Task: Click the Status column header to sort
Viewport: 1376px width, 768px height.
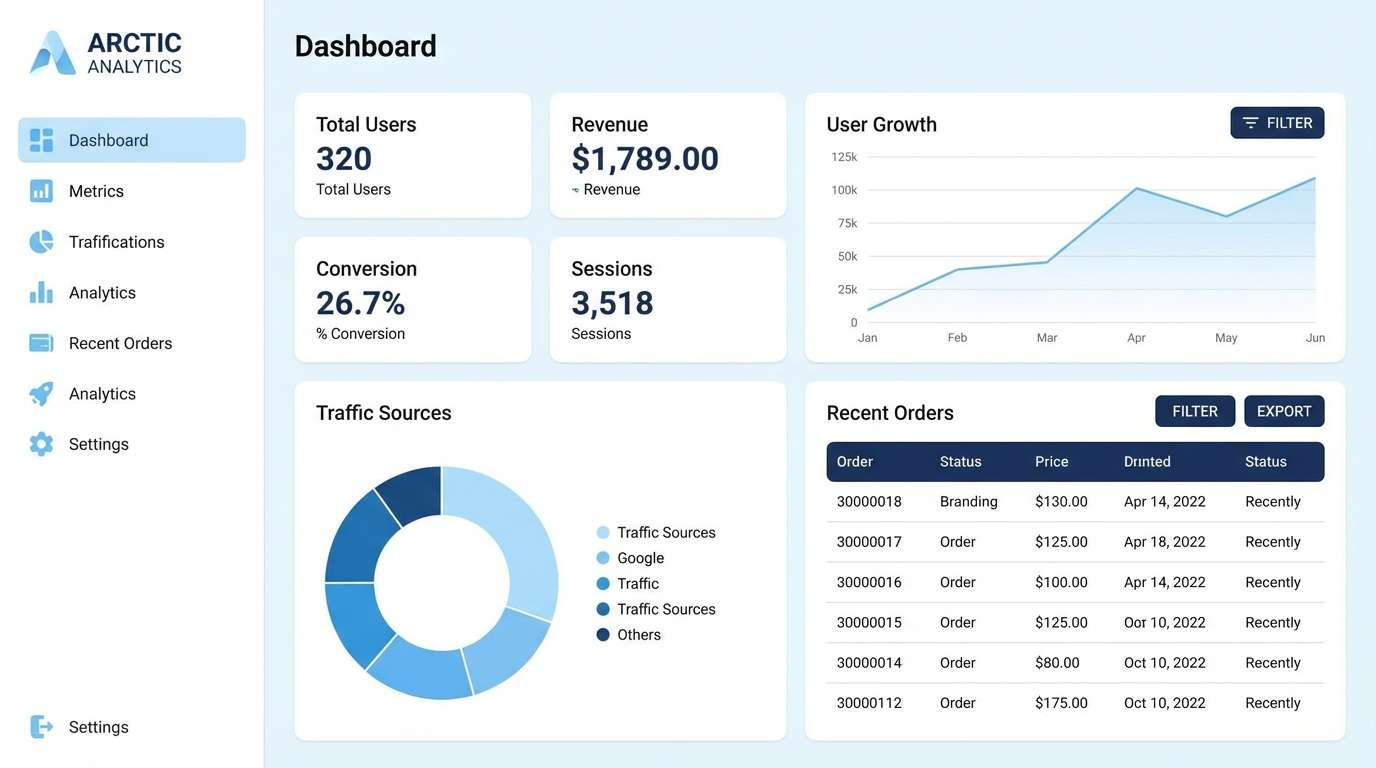Action: pos(960,461)
